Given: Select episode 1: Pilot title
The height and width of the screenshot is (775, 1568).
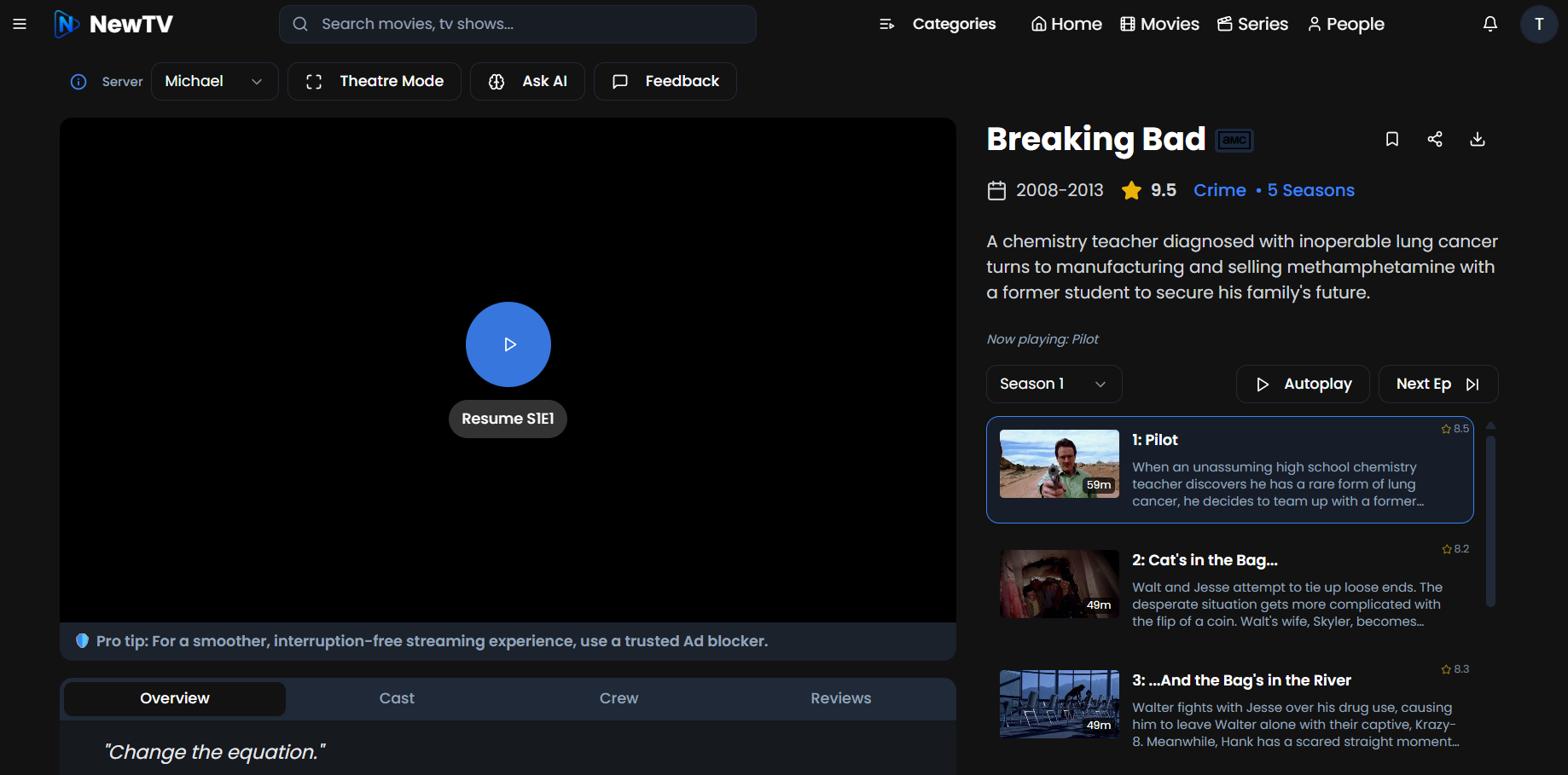Looking at the screenshot, I should (x=1155, y=440).
